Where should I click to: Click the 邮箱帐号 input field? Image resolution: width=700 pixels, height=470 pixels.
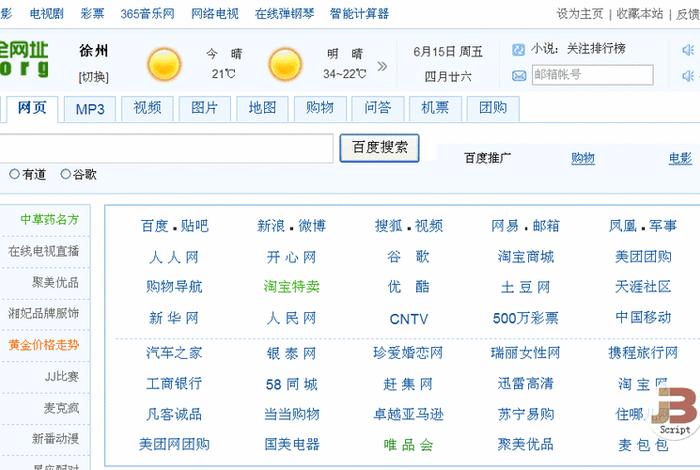point(592,75)
